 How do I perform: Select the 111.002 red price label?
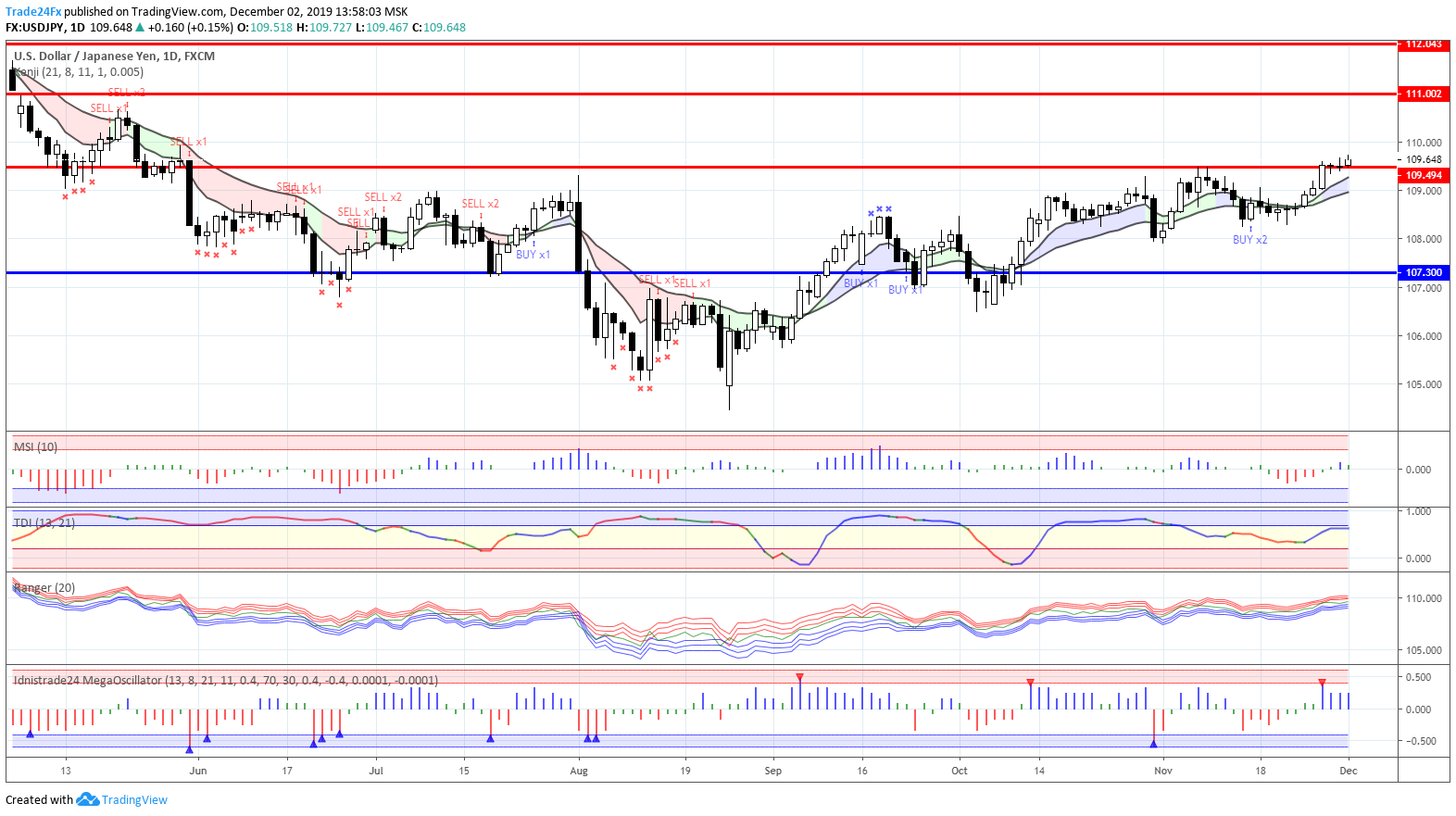pyautogui.click(x=1424, y=94)
